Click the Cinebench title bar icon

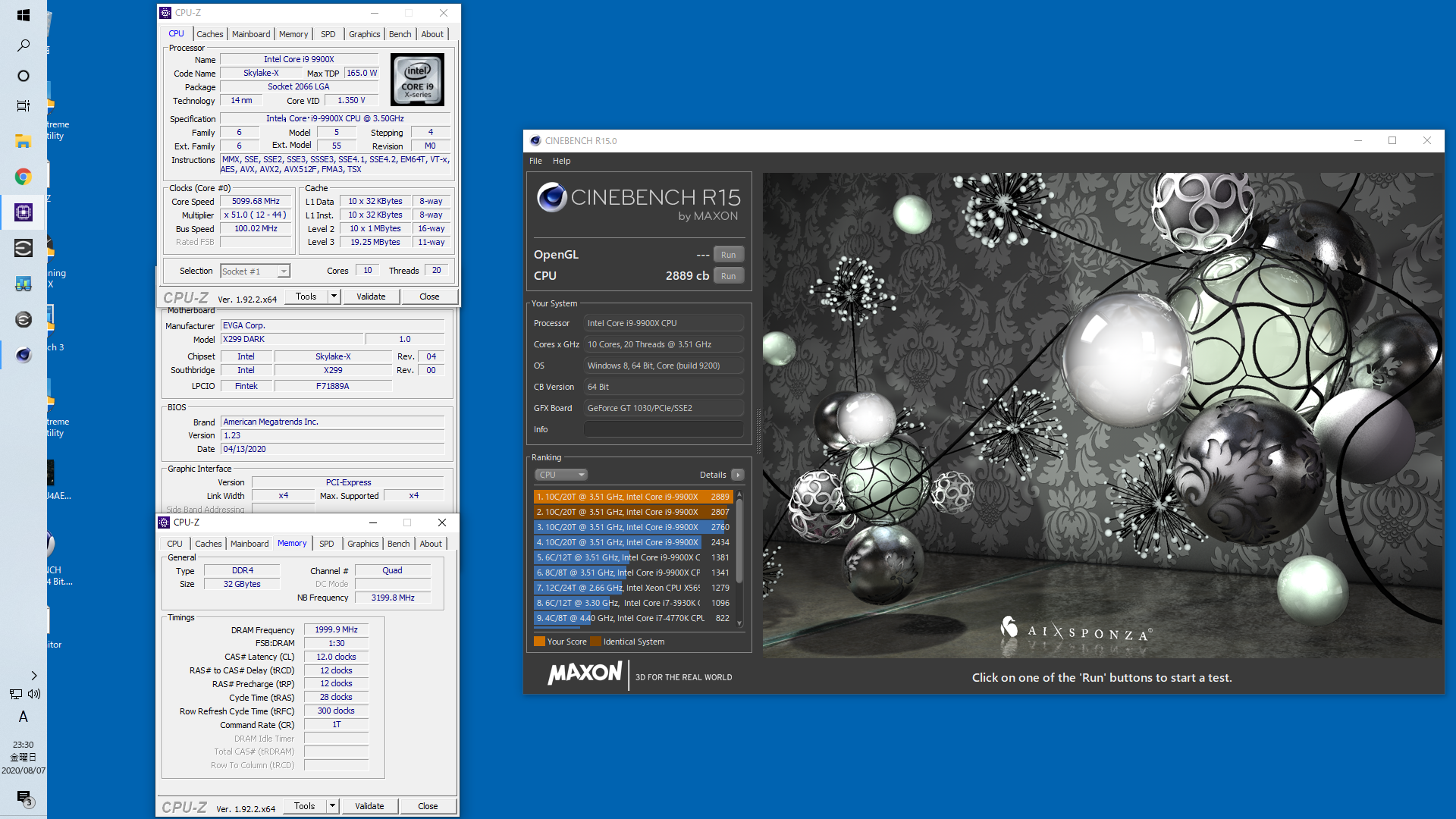click(535, 140)
